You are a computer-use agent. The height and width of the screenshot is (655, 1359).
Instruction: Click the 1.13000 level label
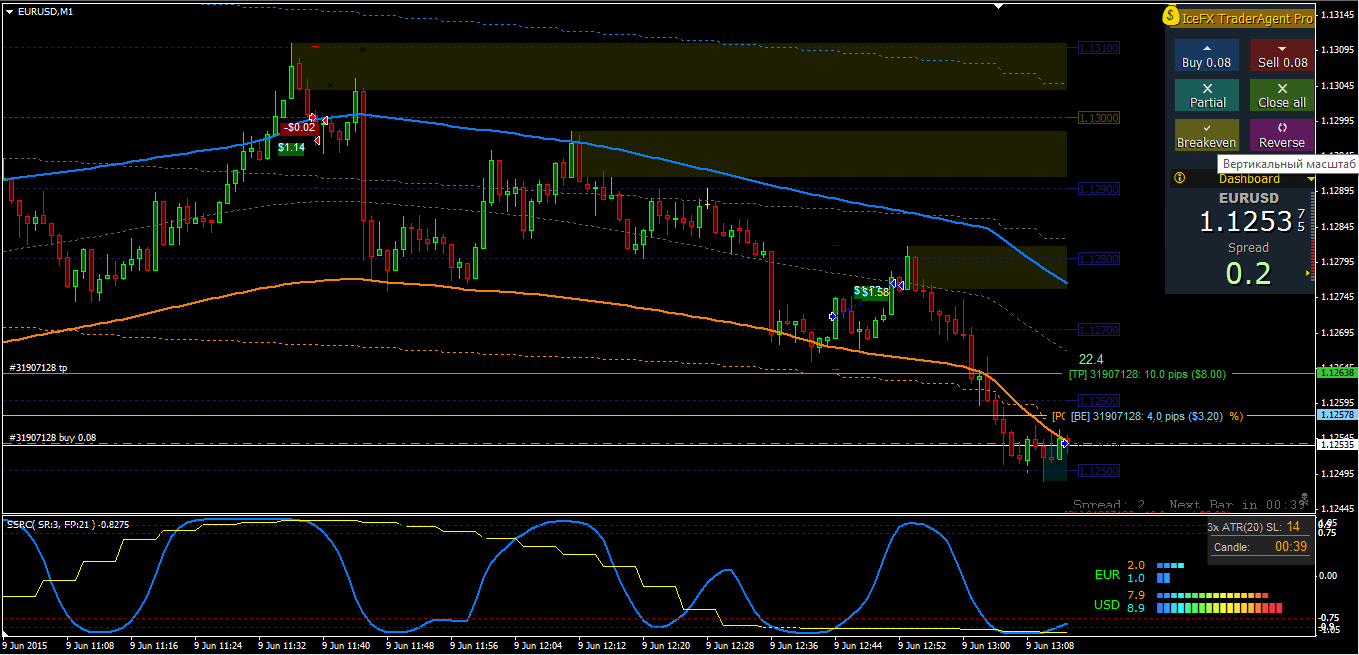[1099, 117]
